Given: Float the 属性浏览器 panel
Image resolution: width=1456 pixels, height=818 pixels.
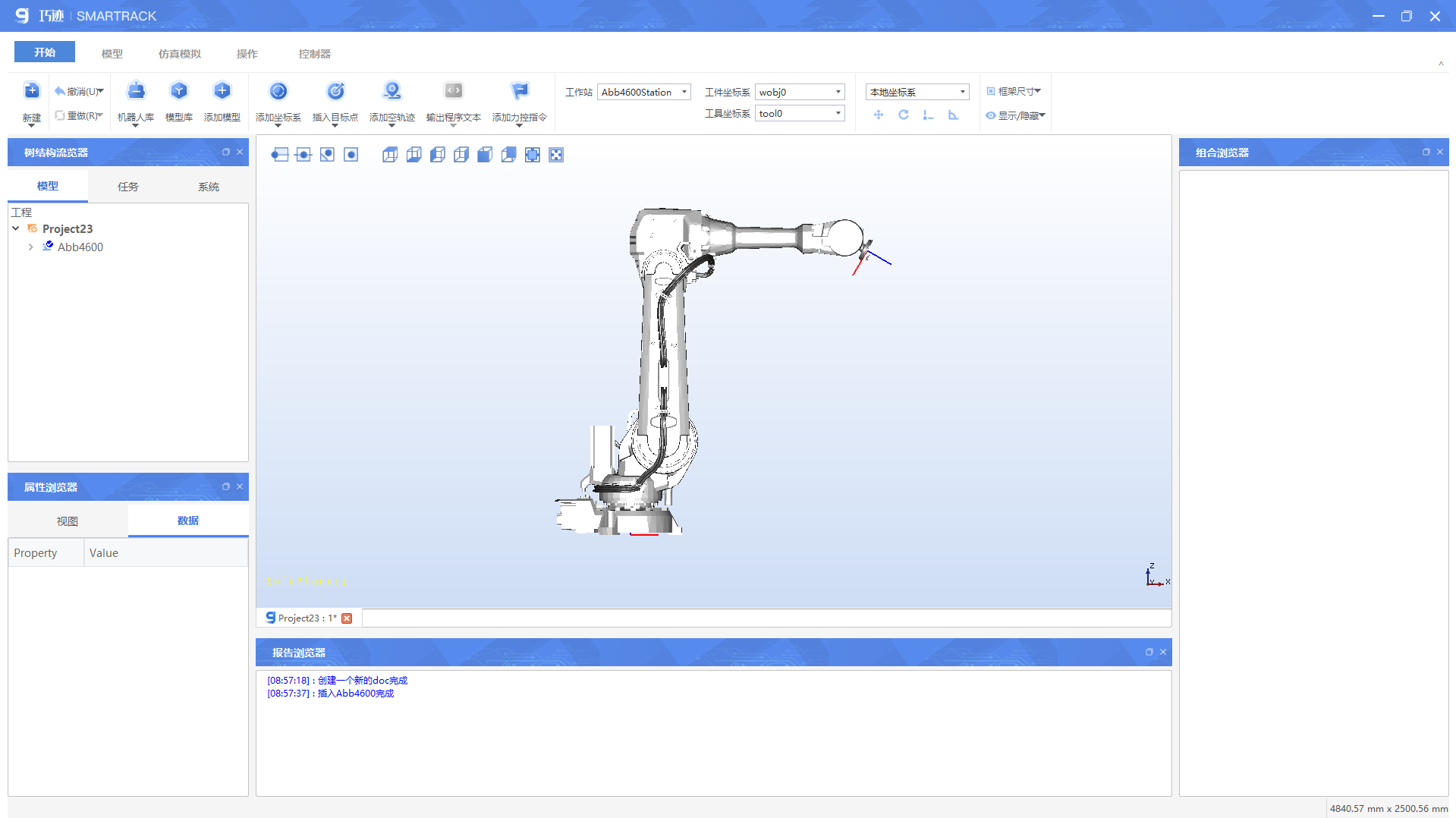Looking at the screenshot, I should (226, 486).
